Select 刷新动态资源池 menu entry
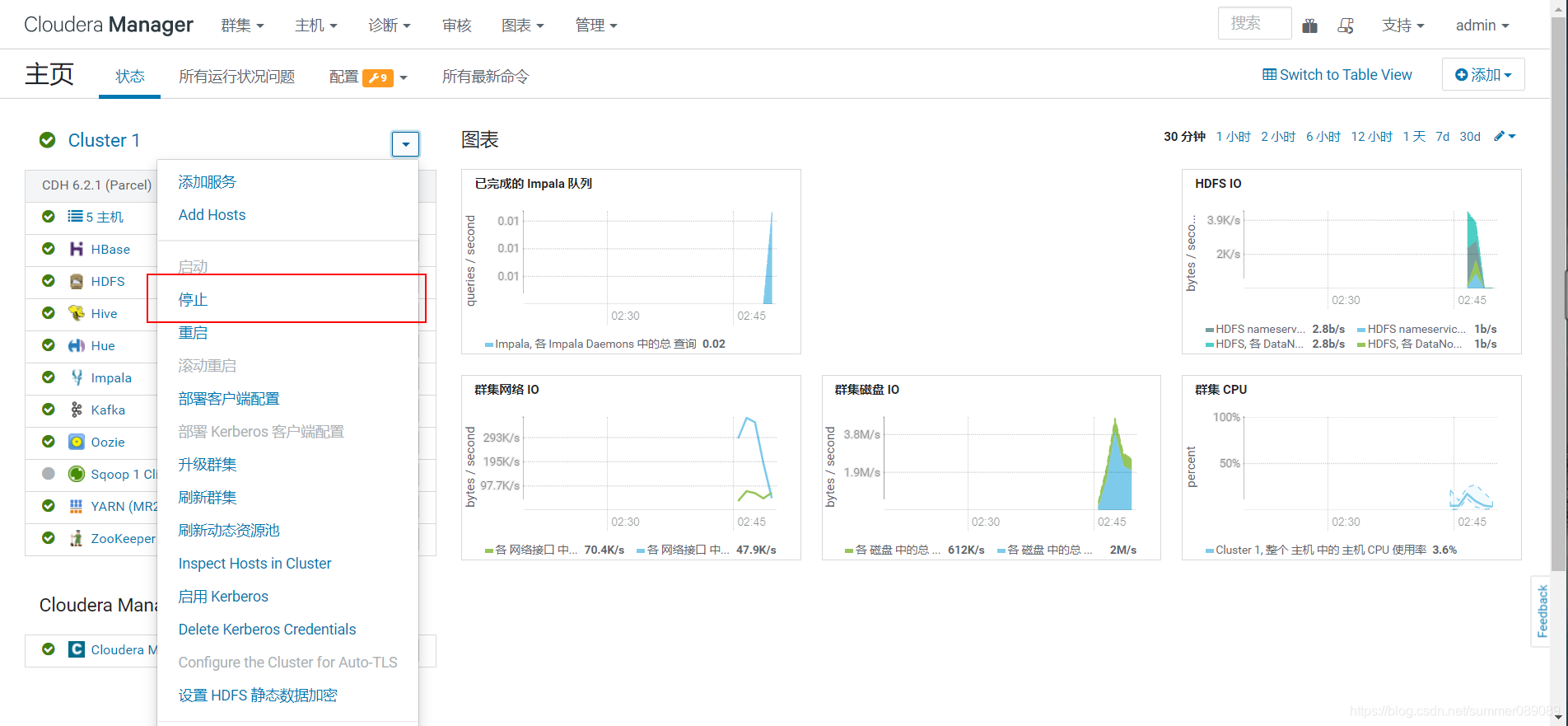This screenshot has width=1568, height=726. [229, 531]
